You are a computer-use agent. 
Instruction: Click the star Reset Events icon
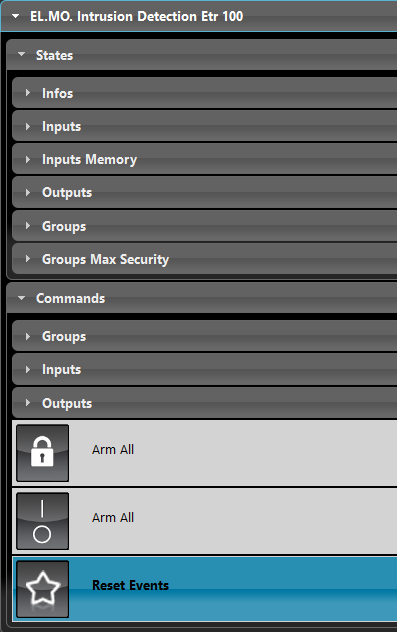point(43,589)
